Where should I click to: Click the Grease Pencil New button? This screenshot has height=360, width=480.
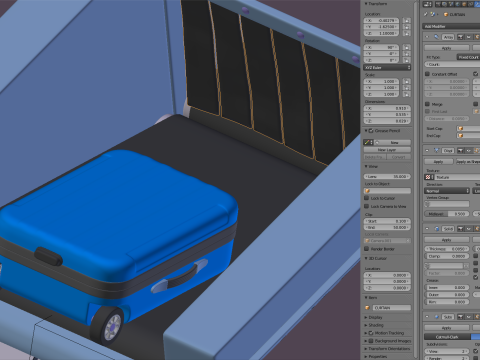click(x=394, y=142)
